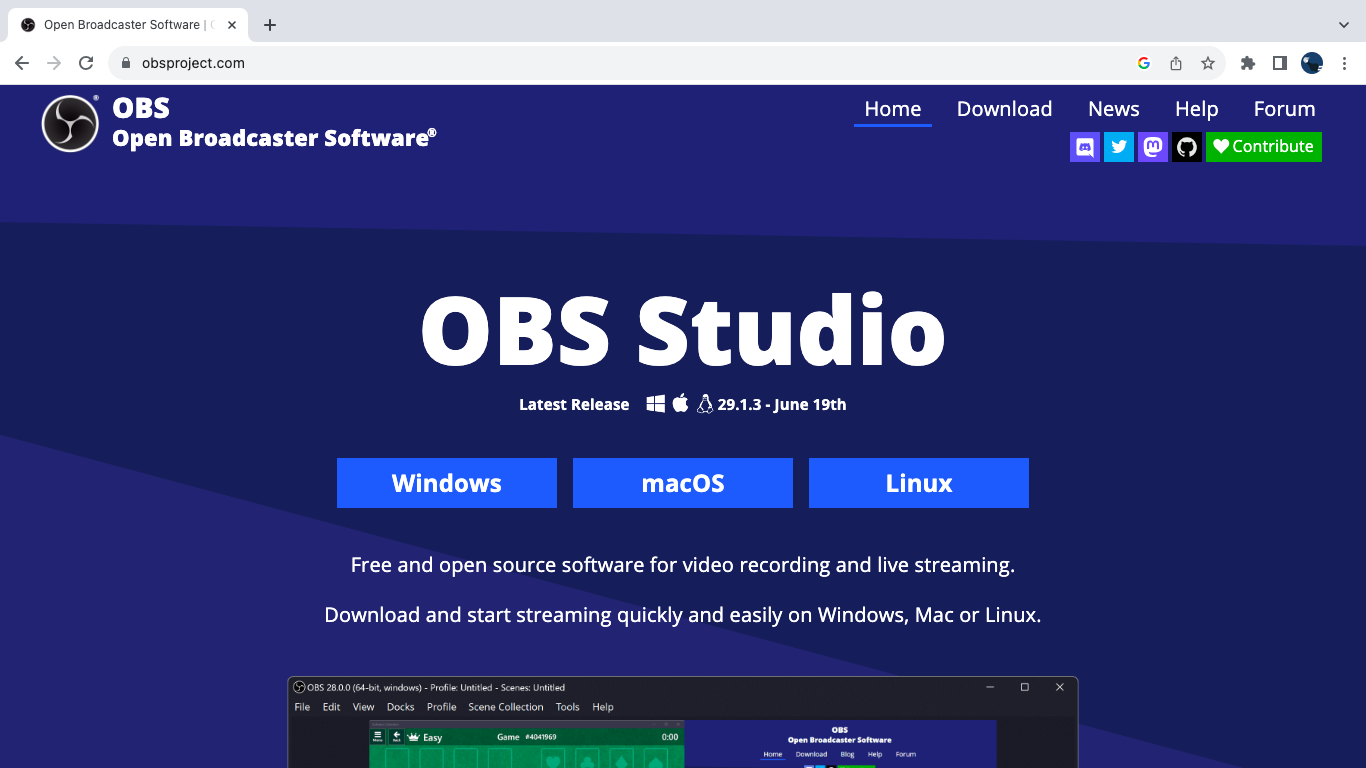This screenshot has height=768, width=1366.
Task: Open the Forum nav item
Action: [x=1284, y=109]
